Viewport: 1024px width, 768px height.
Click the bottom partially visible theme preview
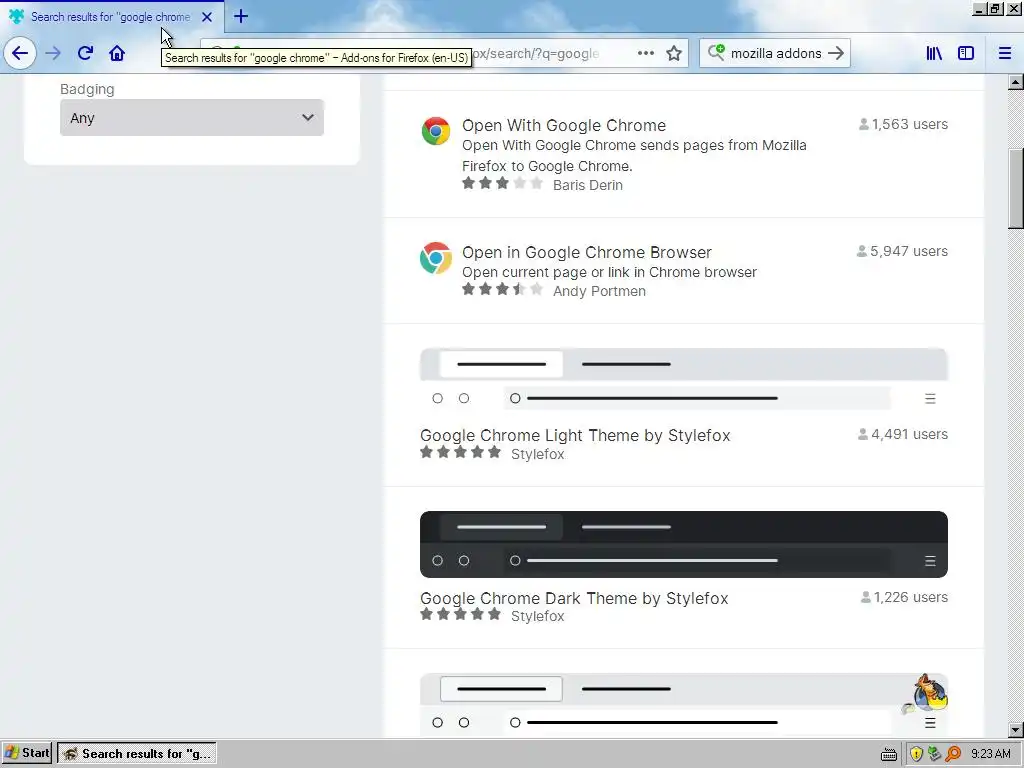[684, 705]
